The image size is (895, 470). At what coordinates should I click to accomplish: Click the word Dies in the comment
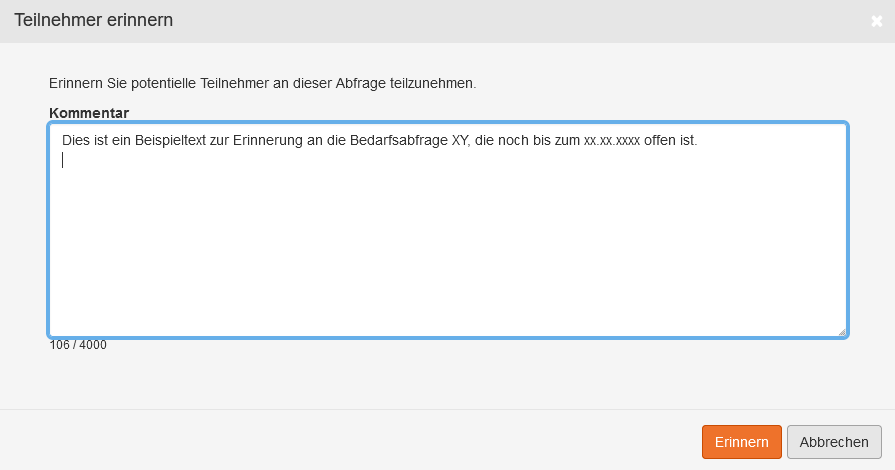75,141
